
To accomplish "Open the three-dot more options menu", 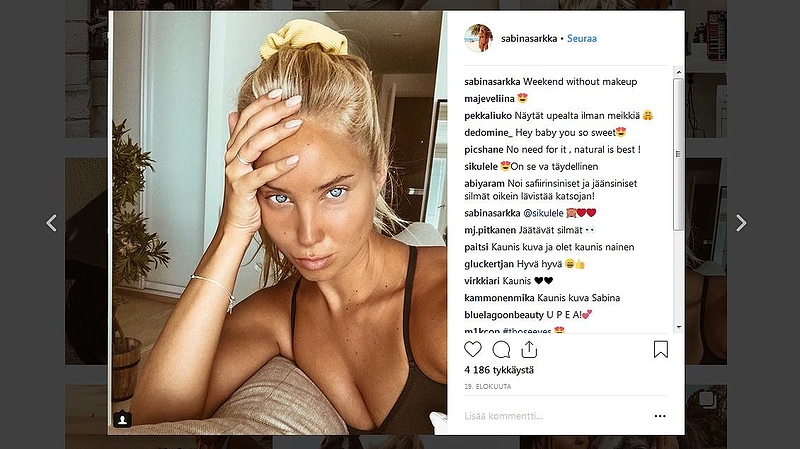I will (x=660, y=416).
